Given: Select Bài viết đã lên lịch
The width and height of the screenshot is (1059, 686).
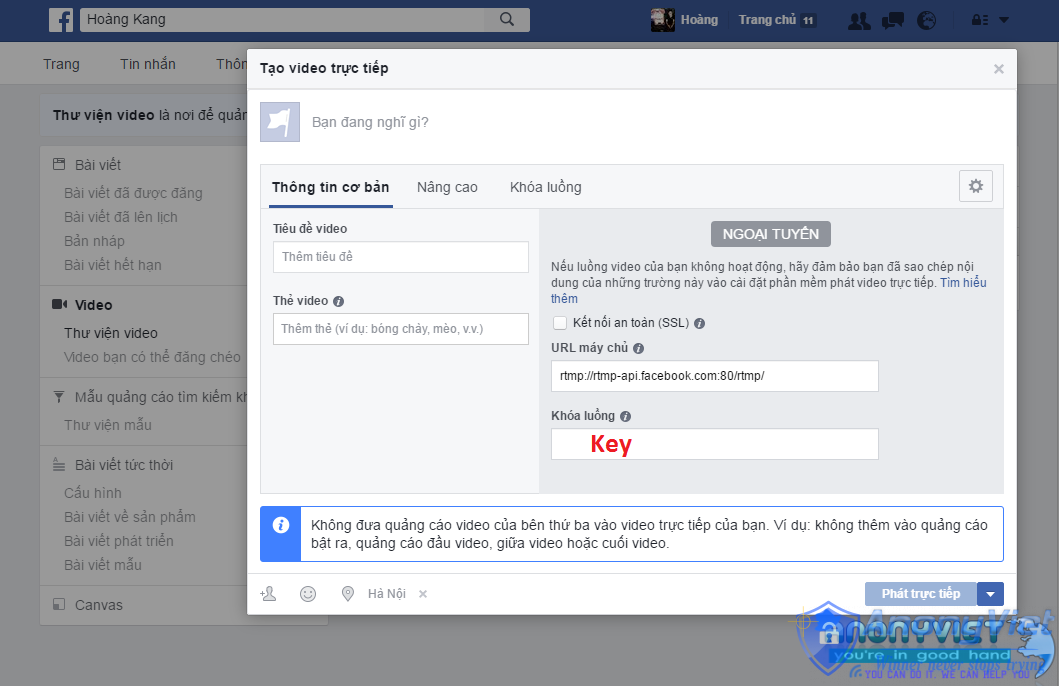Looking at the screenshot, I should [121, 217].
